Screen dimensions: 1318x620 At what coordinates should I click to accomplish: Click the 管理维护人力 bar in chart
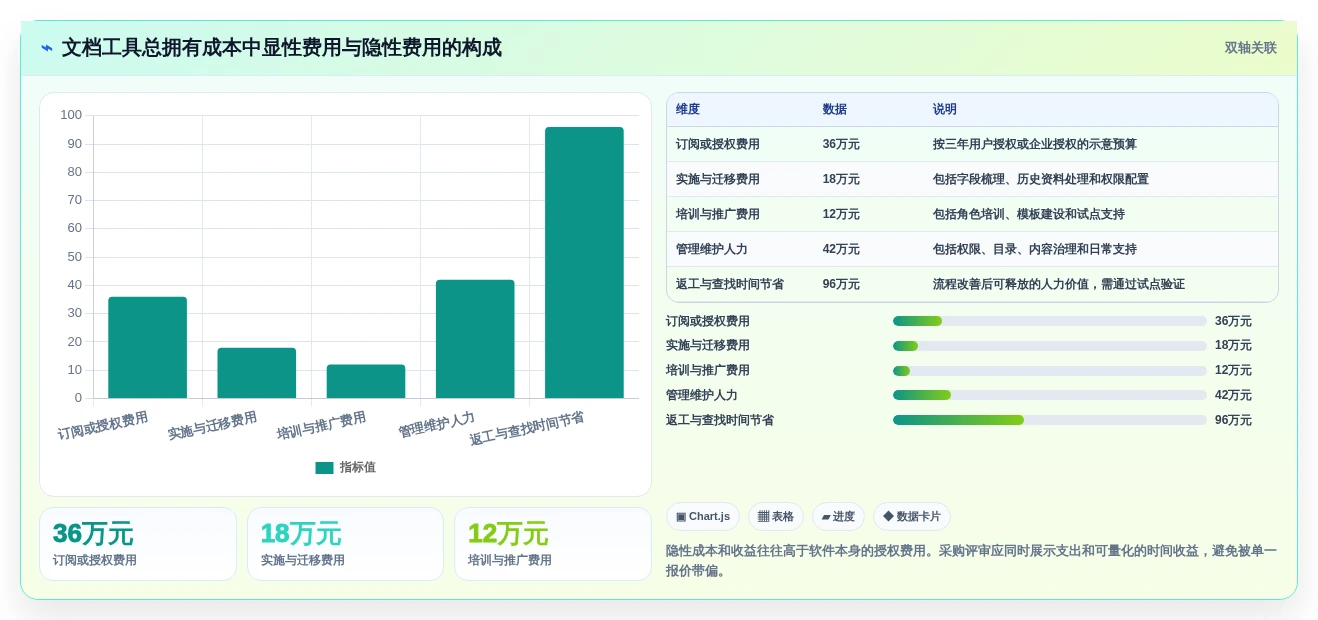click(475, 339)
